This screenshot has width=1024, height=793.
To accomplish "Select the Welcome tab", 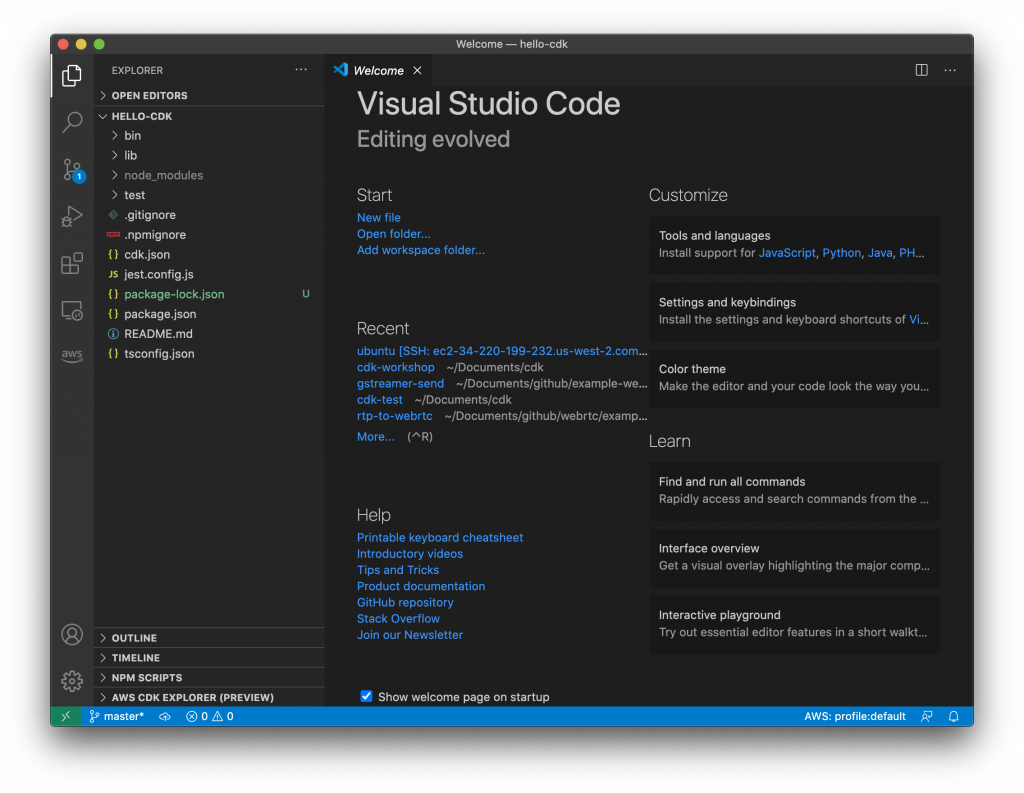I will 378,70.
